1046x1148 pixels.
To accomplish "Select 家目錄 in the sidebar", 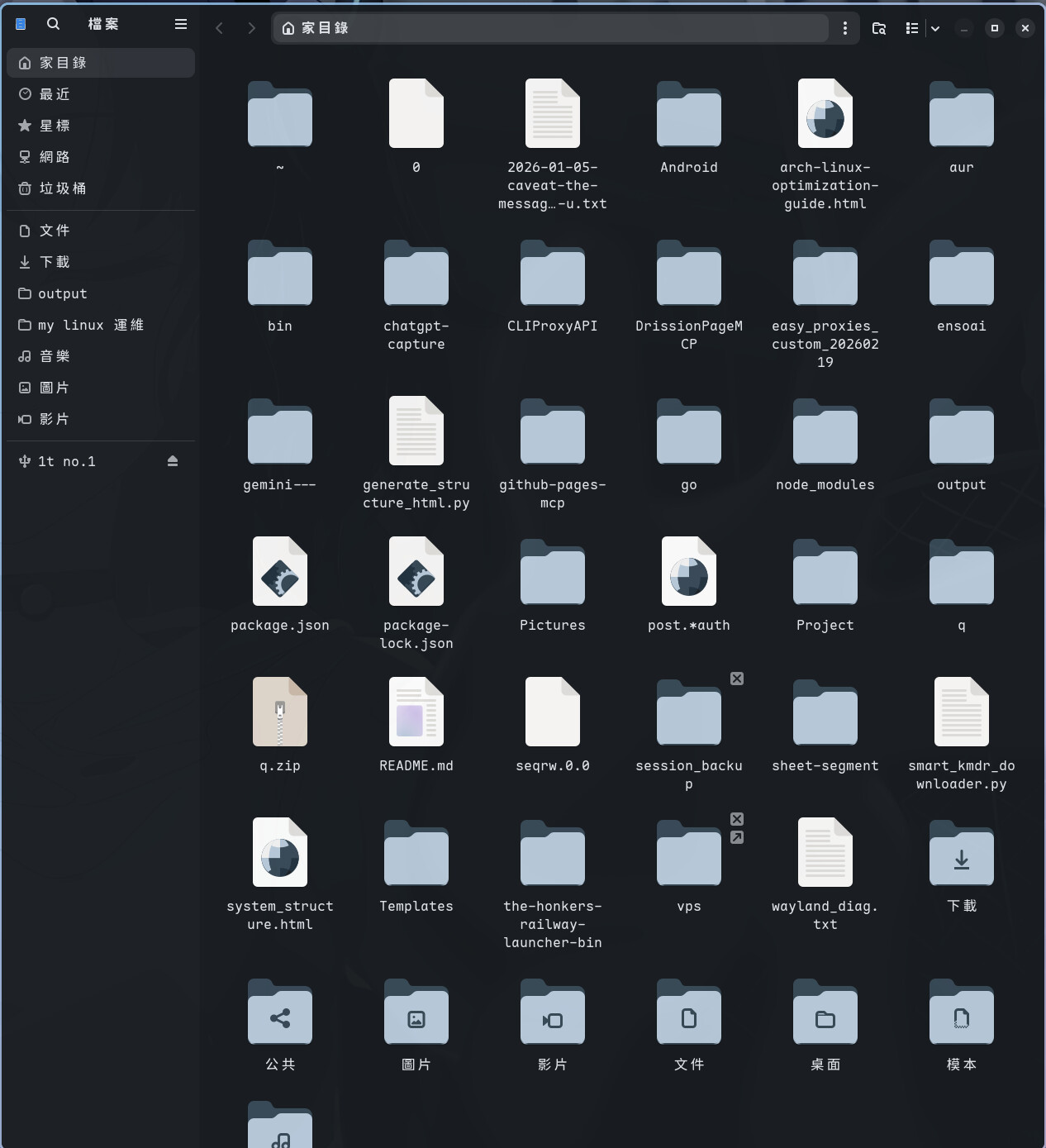I will coord(101,63).
